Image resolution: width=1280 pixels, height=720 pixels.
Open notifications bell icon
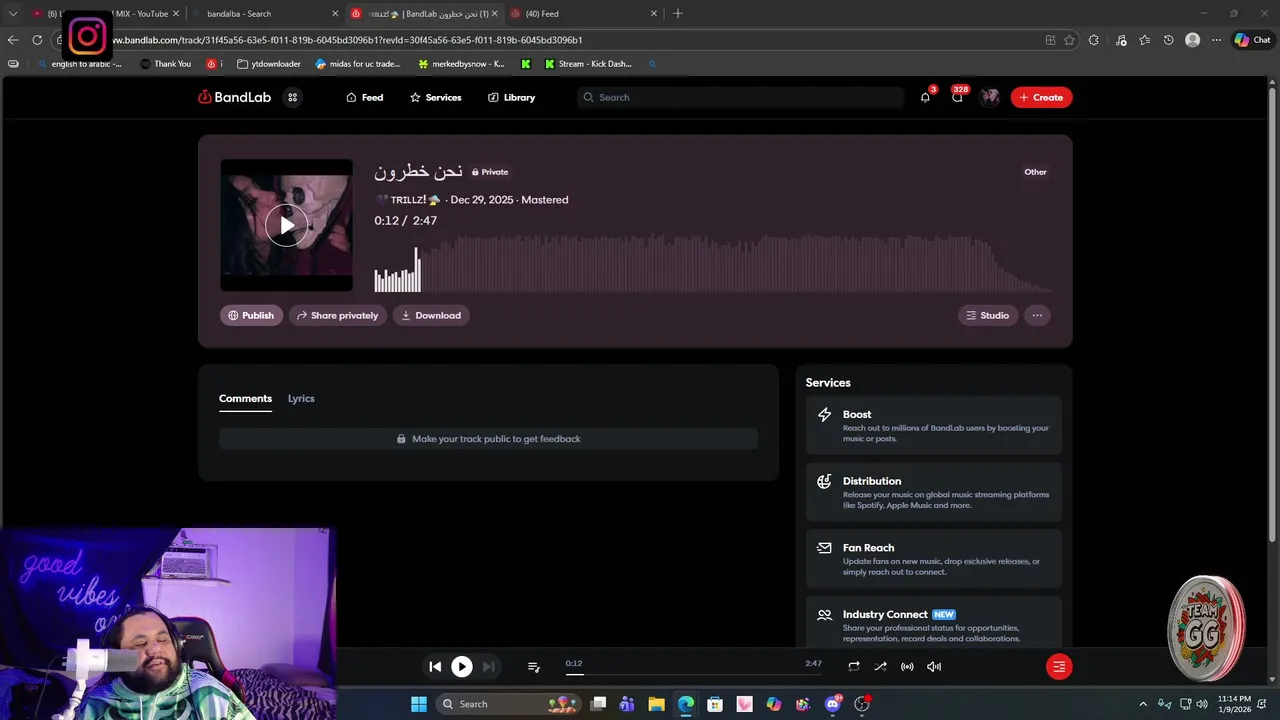(925, 97)
